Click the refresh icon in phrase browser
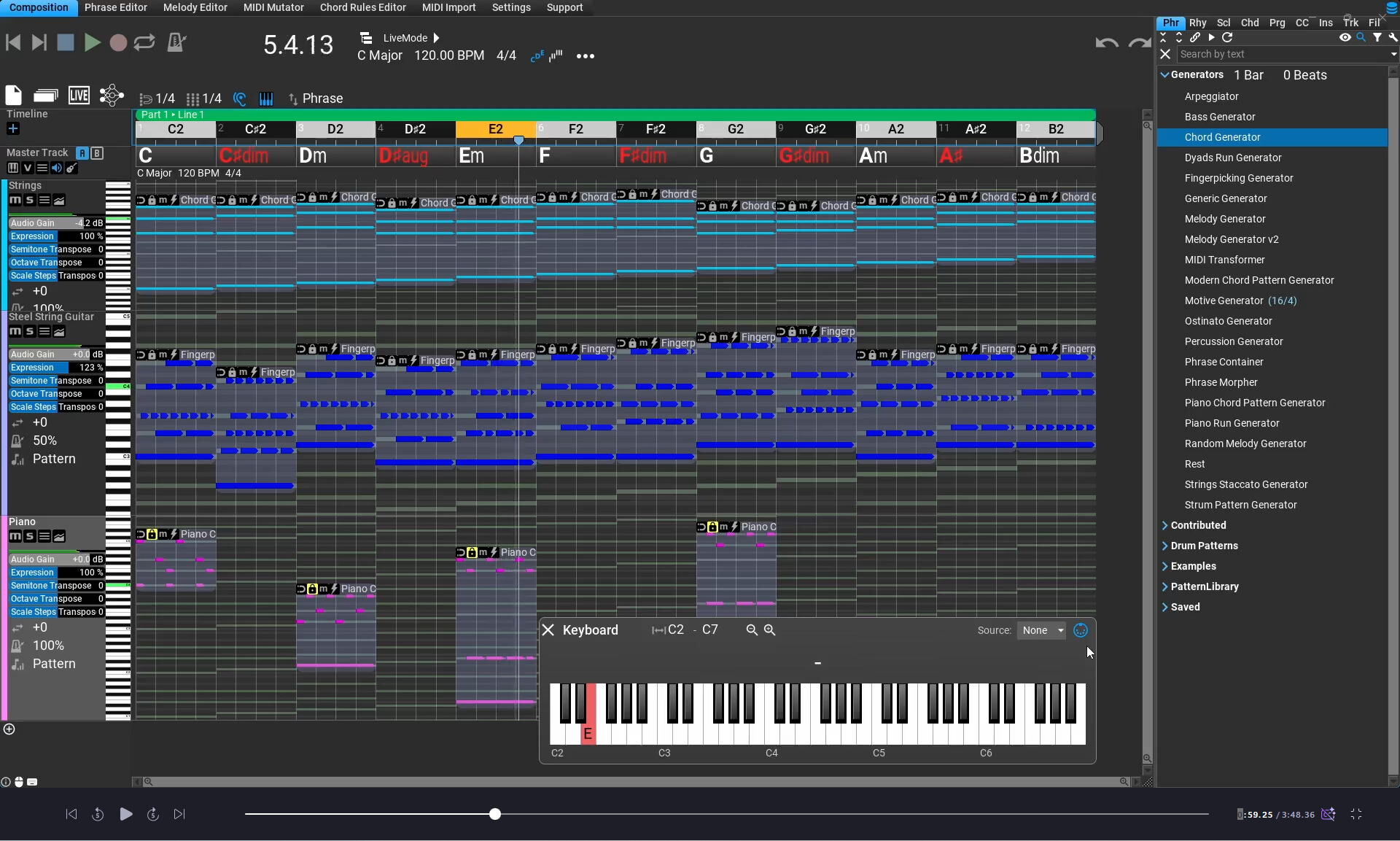 (x=1227, y=37)
